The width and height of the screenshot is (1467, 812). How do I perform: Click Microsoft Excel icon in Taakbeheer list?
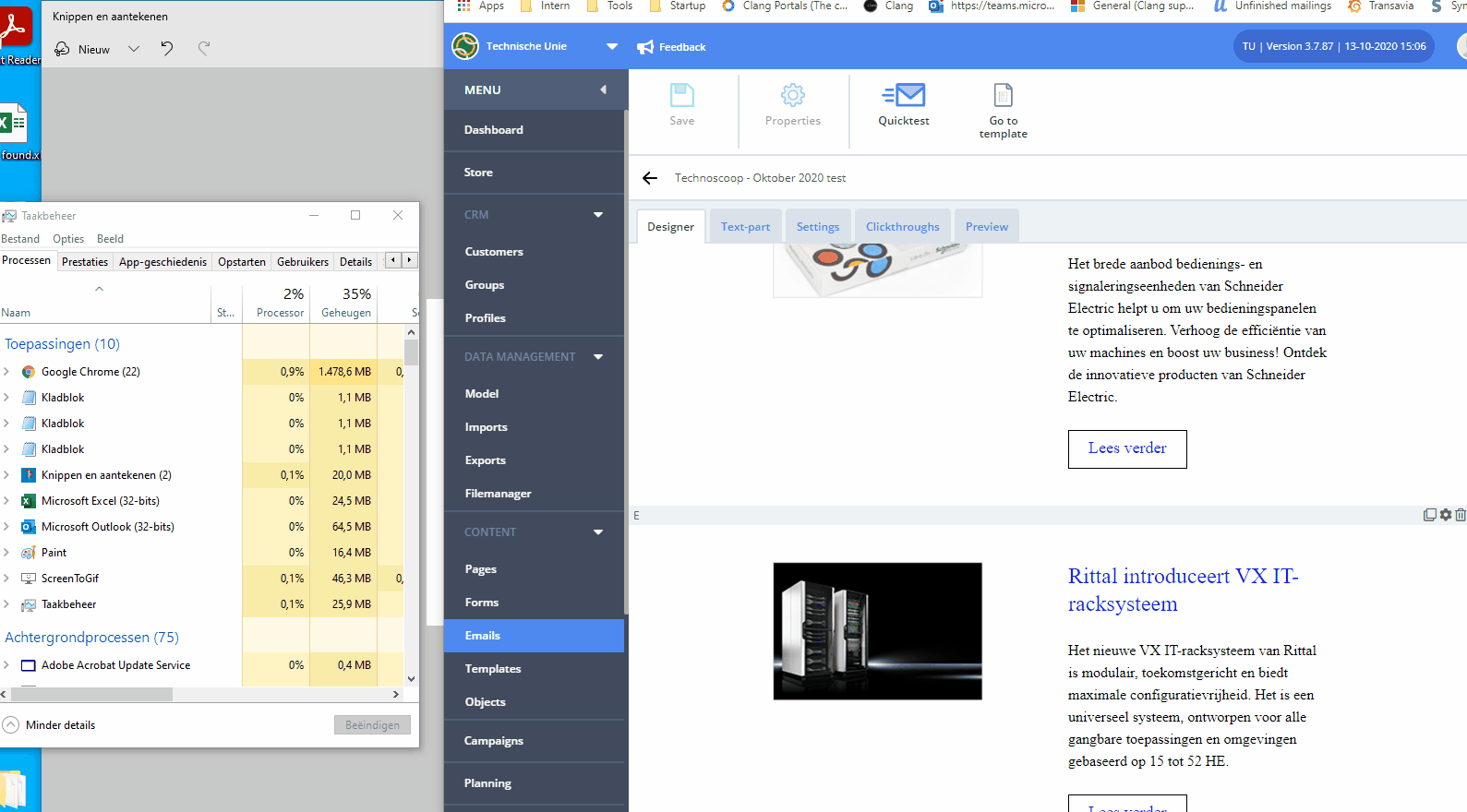tap(29, 501)
